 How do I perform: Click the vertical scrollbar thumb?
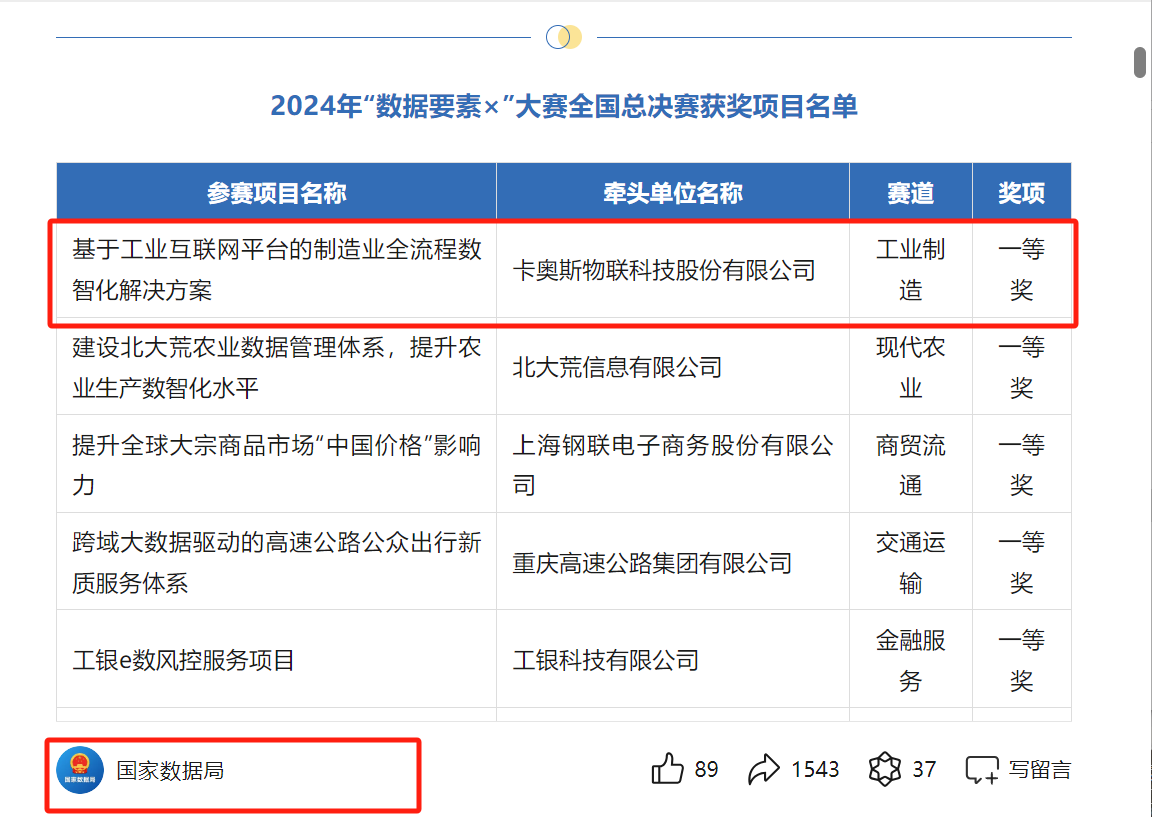pyautogui.click(x=1140, y=62)
